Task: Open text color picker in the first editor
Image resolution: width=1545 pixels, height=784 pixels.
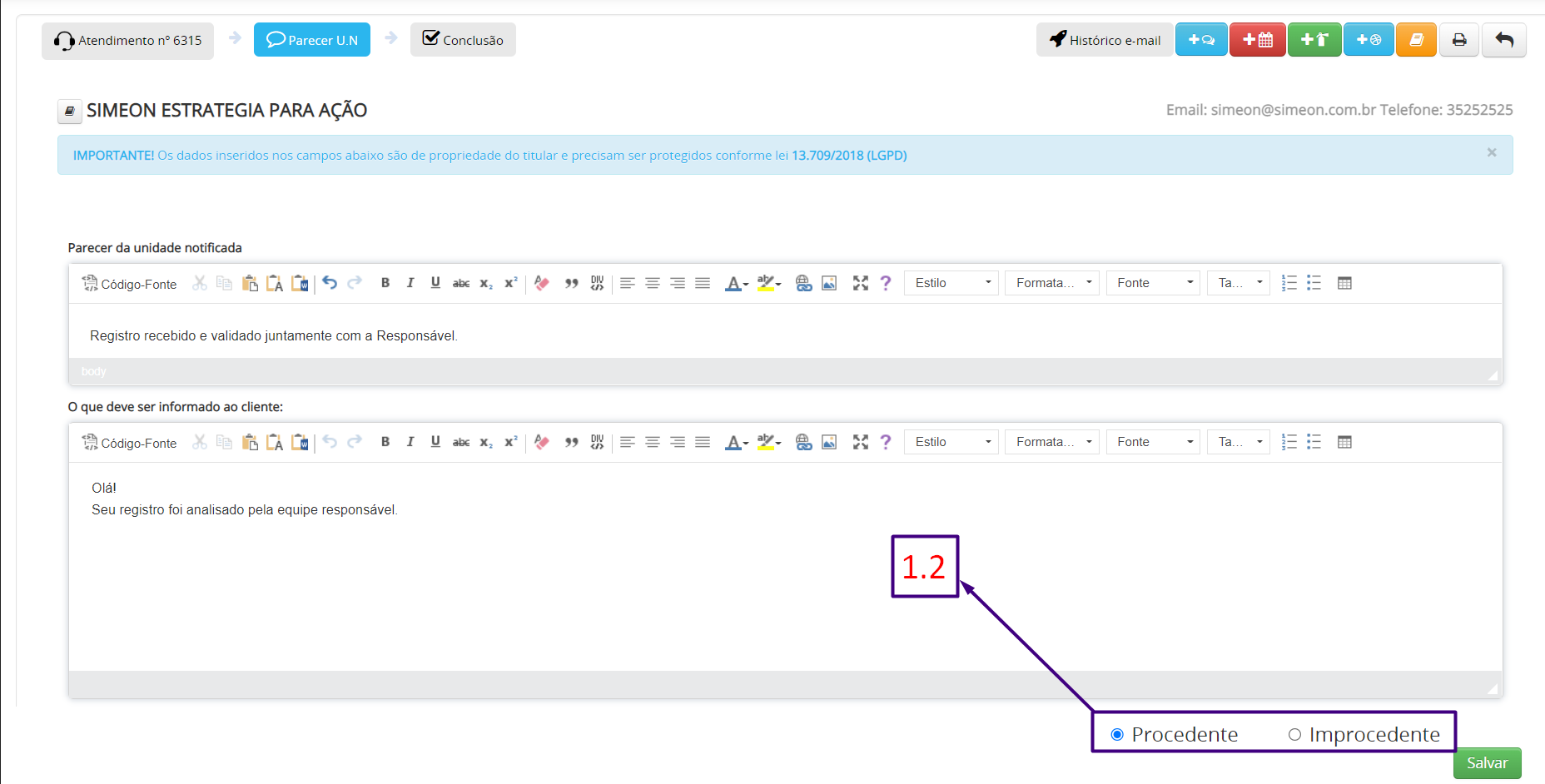Action: click(736, 283)
